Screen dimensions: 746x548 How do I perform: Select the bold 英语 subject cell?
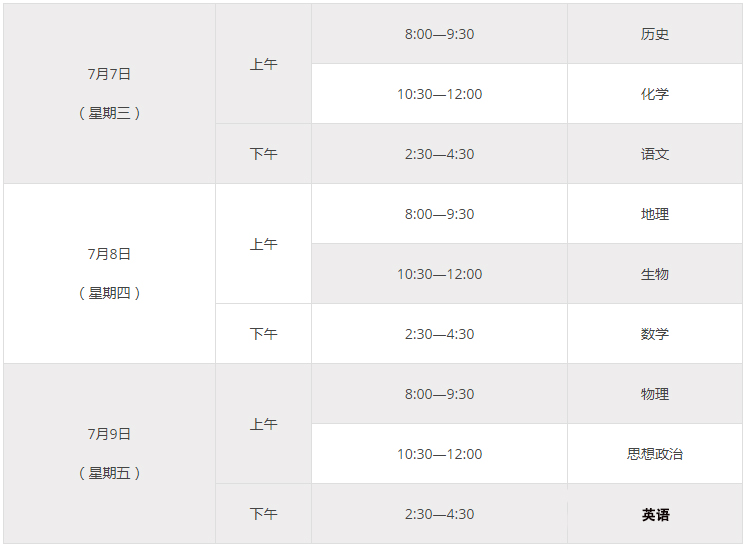[655, 514]
